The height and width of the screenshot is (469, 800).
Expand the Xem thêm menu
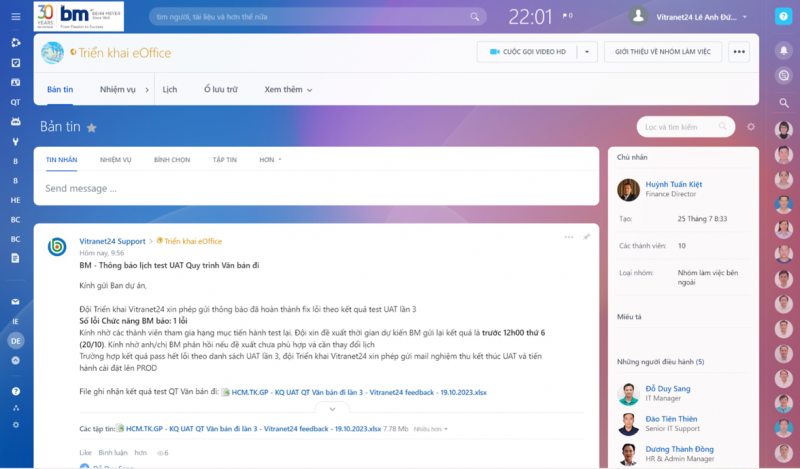click(x=288, y=90)
